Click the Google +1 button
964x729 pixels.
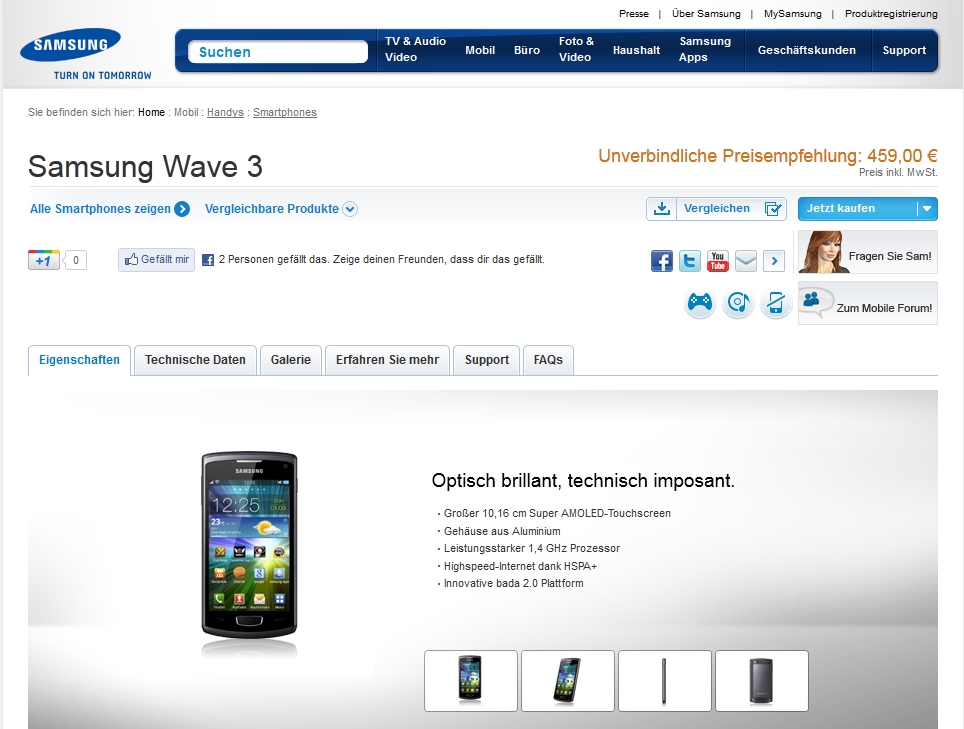tap(44, 260)
